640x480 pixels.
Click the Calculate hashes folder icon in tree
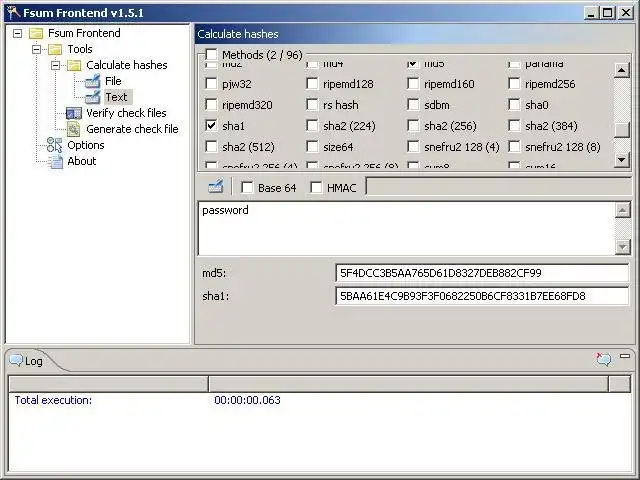(74, 65)
